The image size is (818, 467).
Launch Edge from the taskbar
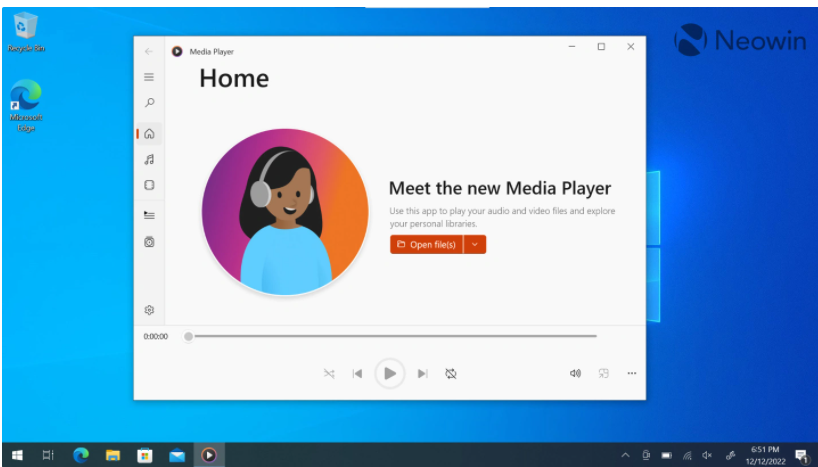[x=81, y=455]
